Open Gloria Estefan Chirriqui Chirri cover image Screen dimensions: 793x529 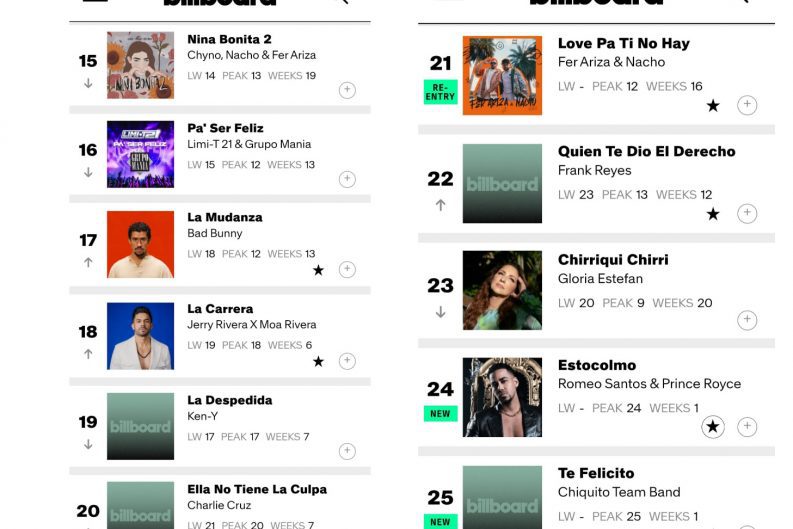pyautogui.click(x=502, y=290)
